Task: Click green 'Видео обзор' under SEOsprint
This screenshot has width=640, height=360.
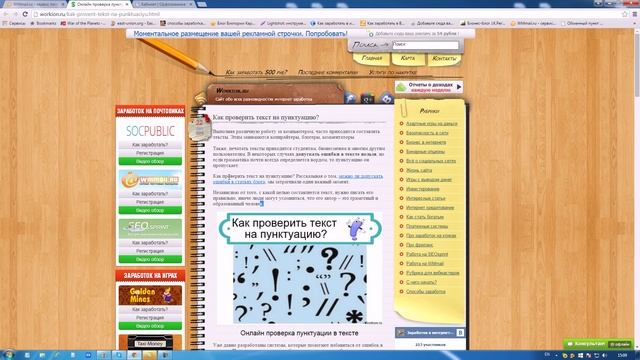Action: (x=150, y=259)
